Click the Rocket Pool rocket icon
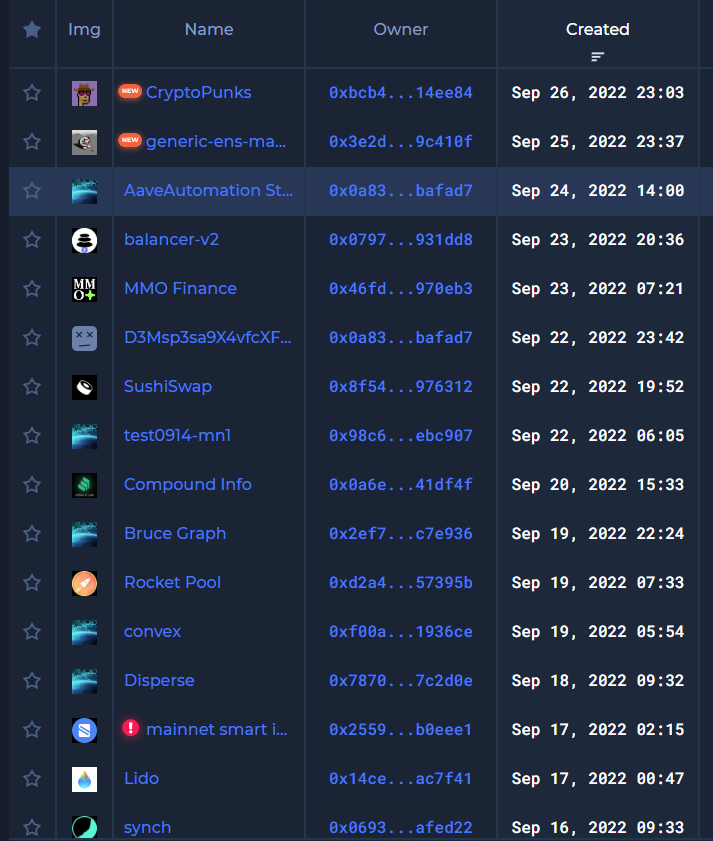The height and width of the screenshot is (841, 713). pos(84,584)
